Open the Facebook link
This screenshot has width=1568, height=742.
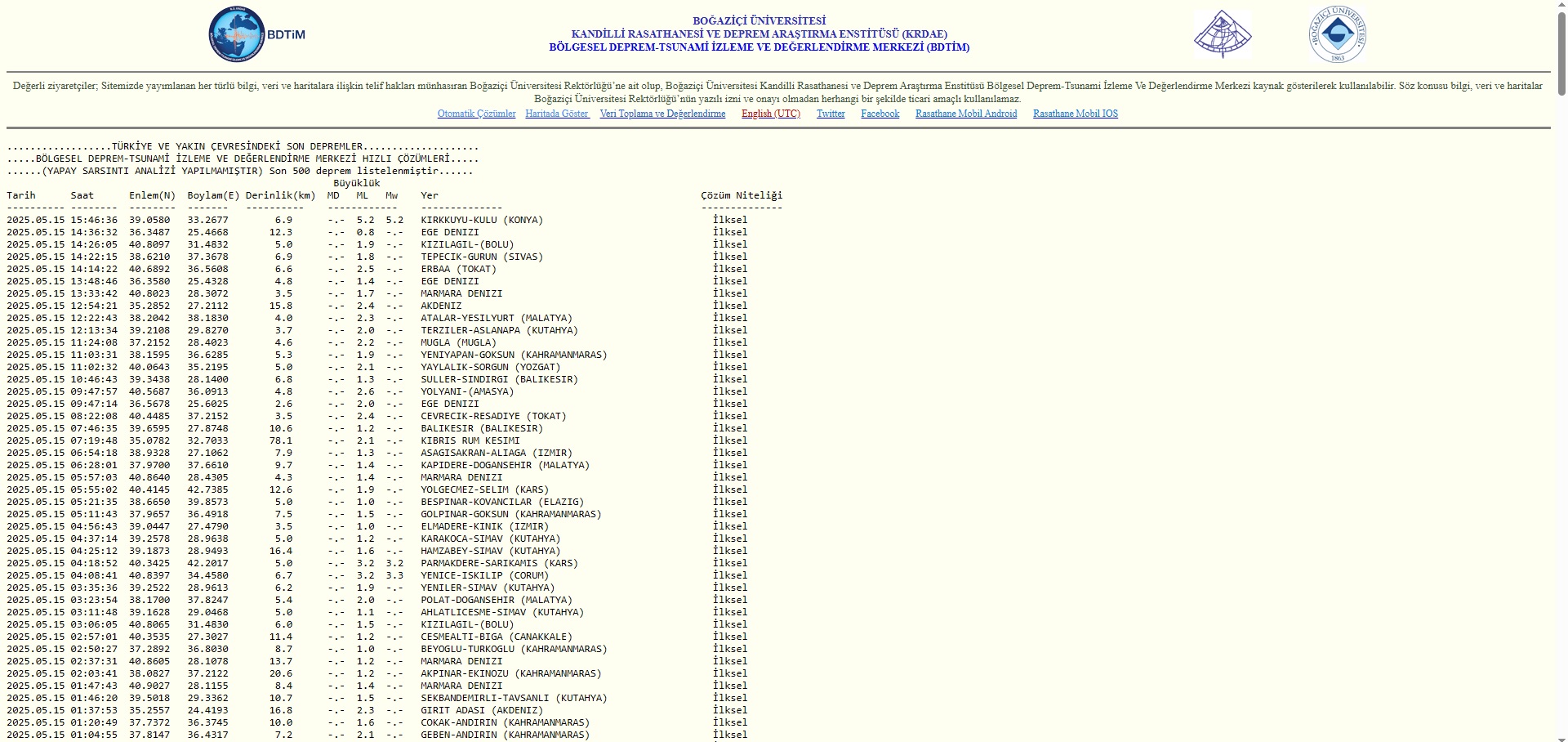(880, 114)
